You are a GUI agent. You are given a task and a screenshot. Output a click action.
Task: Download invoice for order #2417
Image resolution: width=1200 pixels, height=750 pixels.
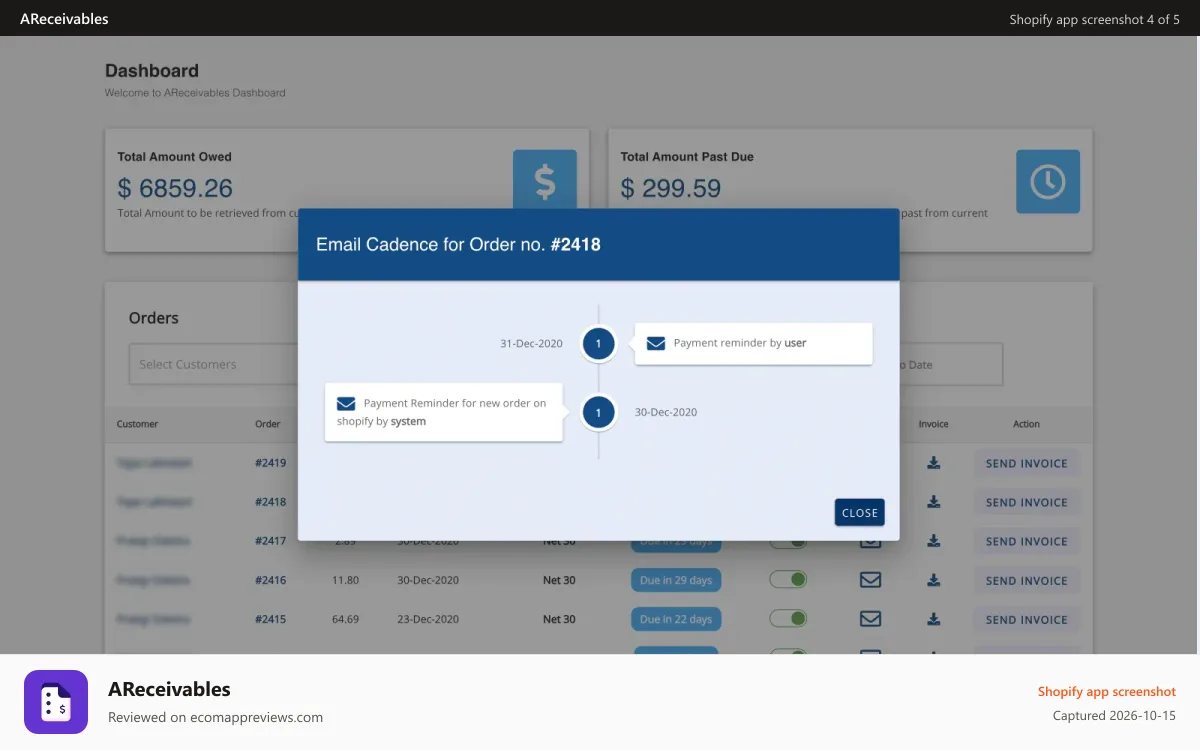pos(933,541)
